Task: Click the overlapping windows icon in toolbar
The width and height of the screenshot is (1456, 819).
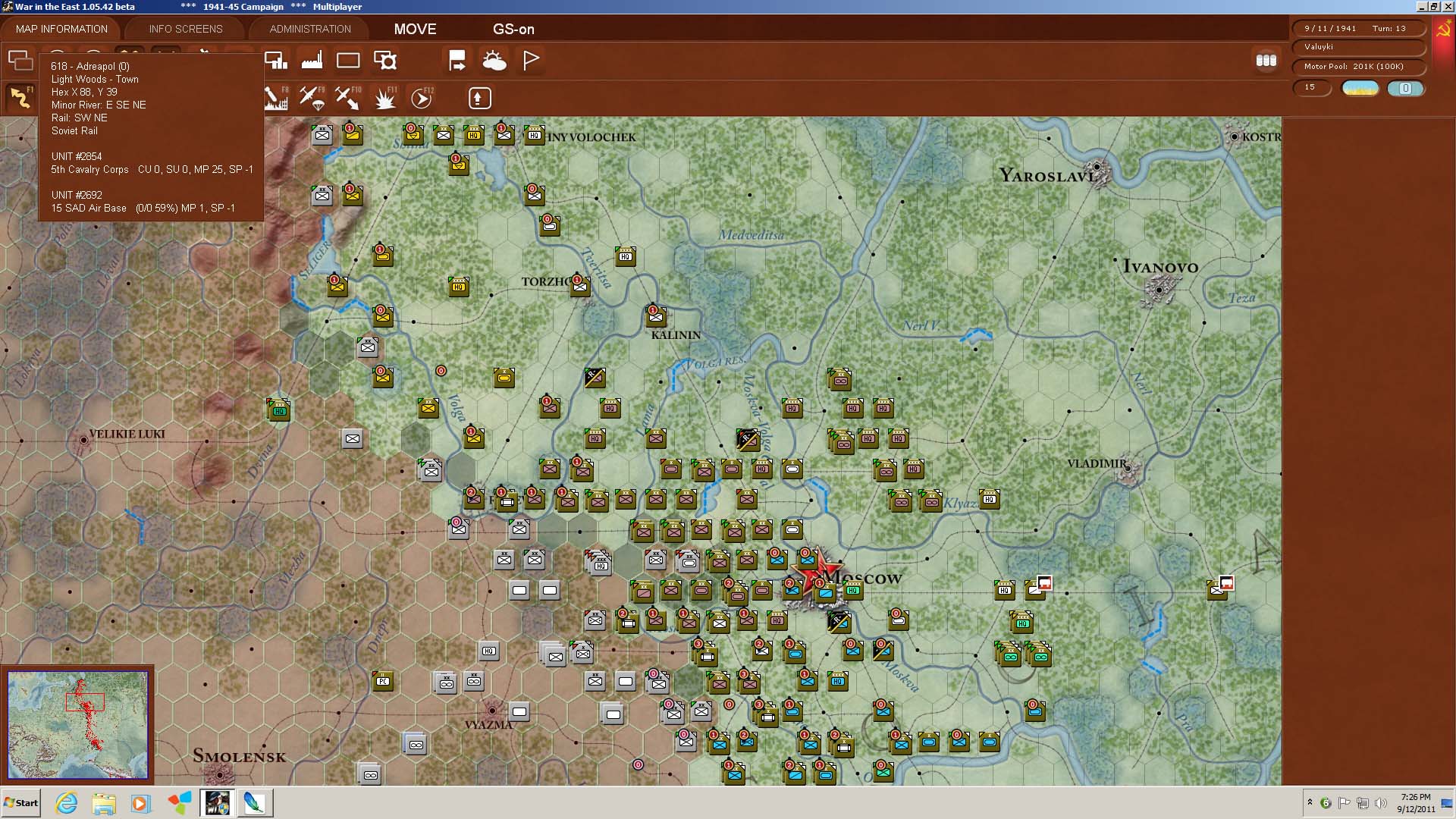Action: coord(20,60)
